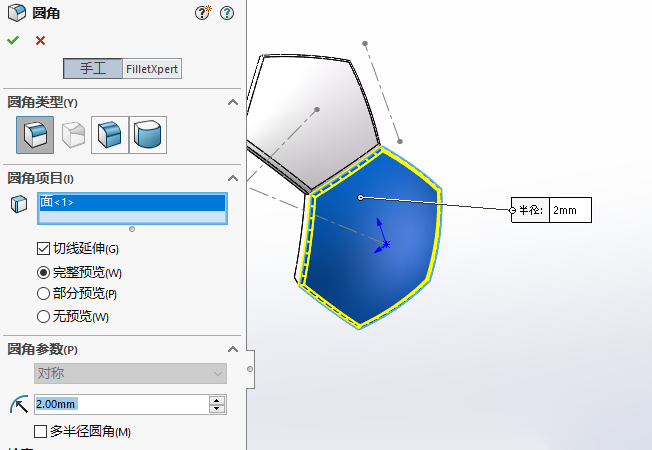Select the full round fillet type icon
Viewport: 652px width, 450px height.
[148, 135]
